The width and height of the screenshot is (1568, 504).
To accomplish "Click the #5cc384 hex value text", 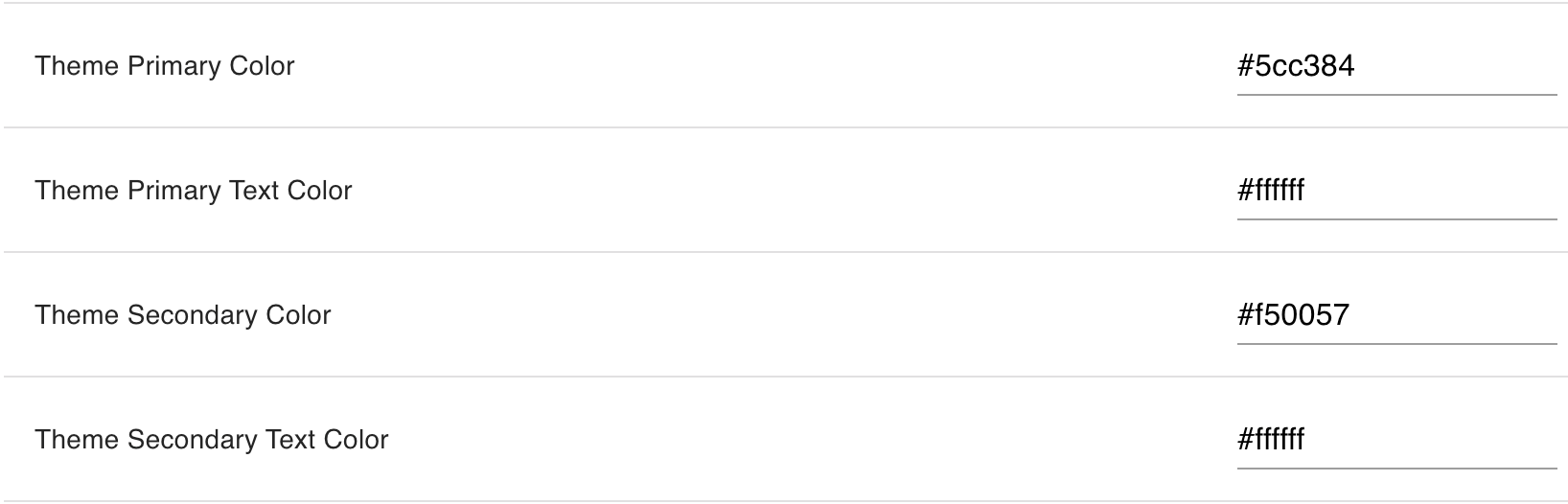I will 1296,66.
